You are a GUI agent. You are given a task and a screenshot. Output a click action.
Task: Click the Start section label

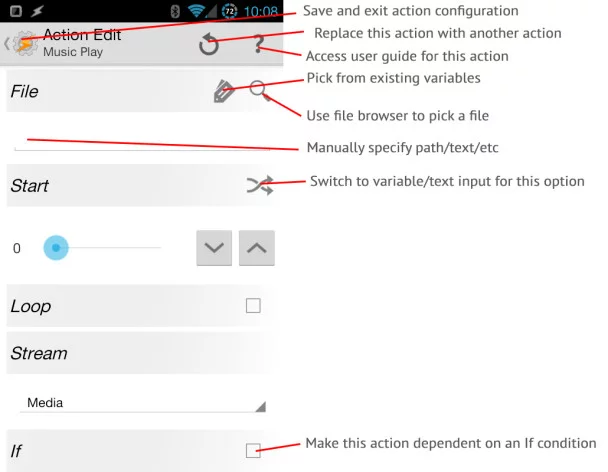29,186
